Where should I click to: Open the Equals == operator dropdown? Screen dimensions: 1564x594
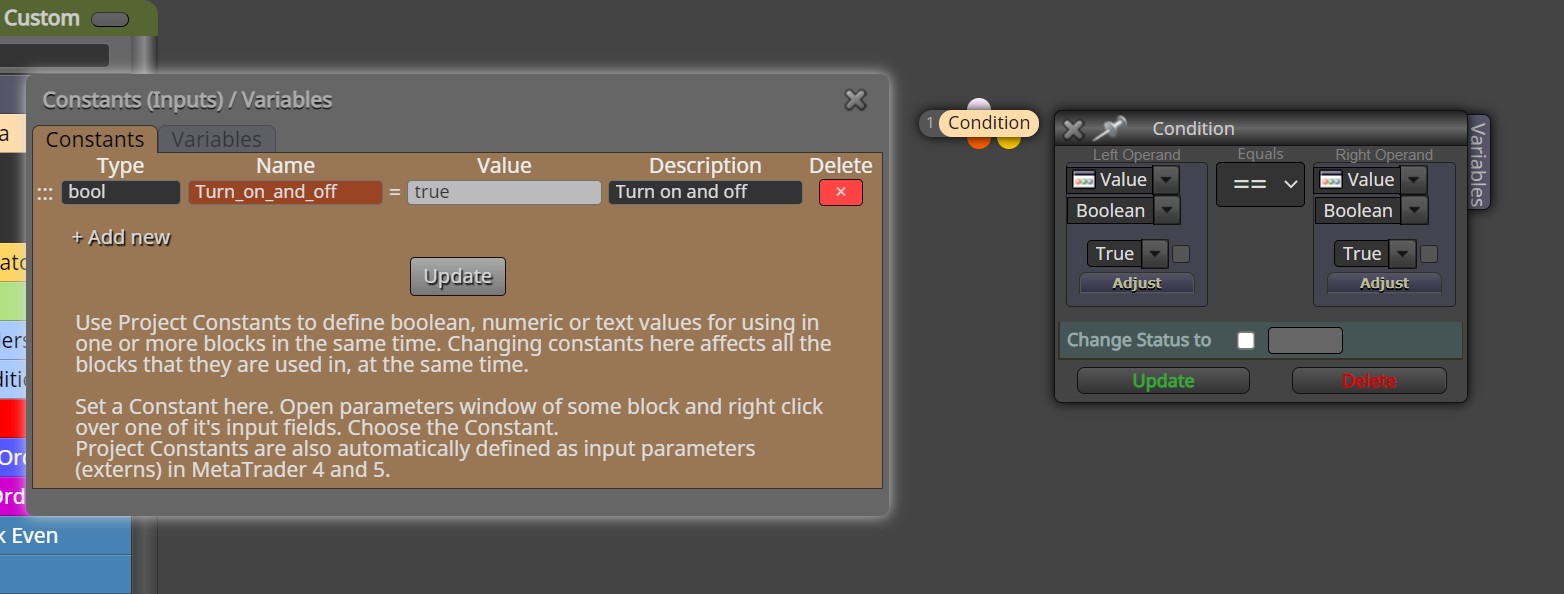[1260, 184]
